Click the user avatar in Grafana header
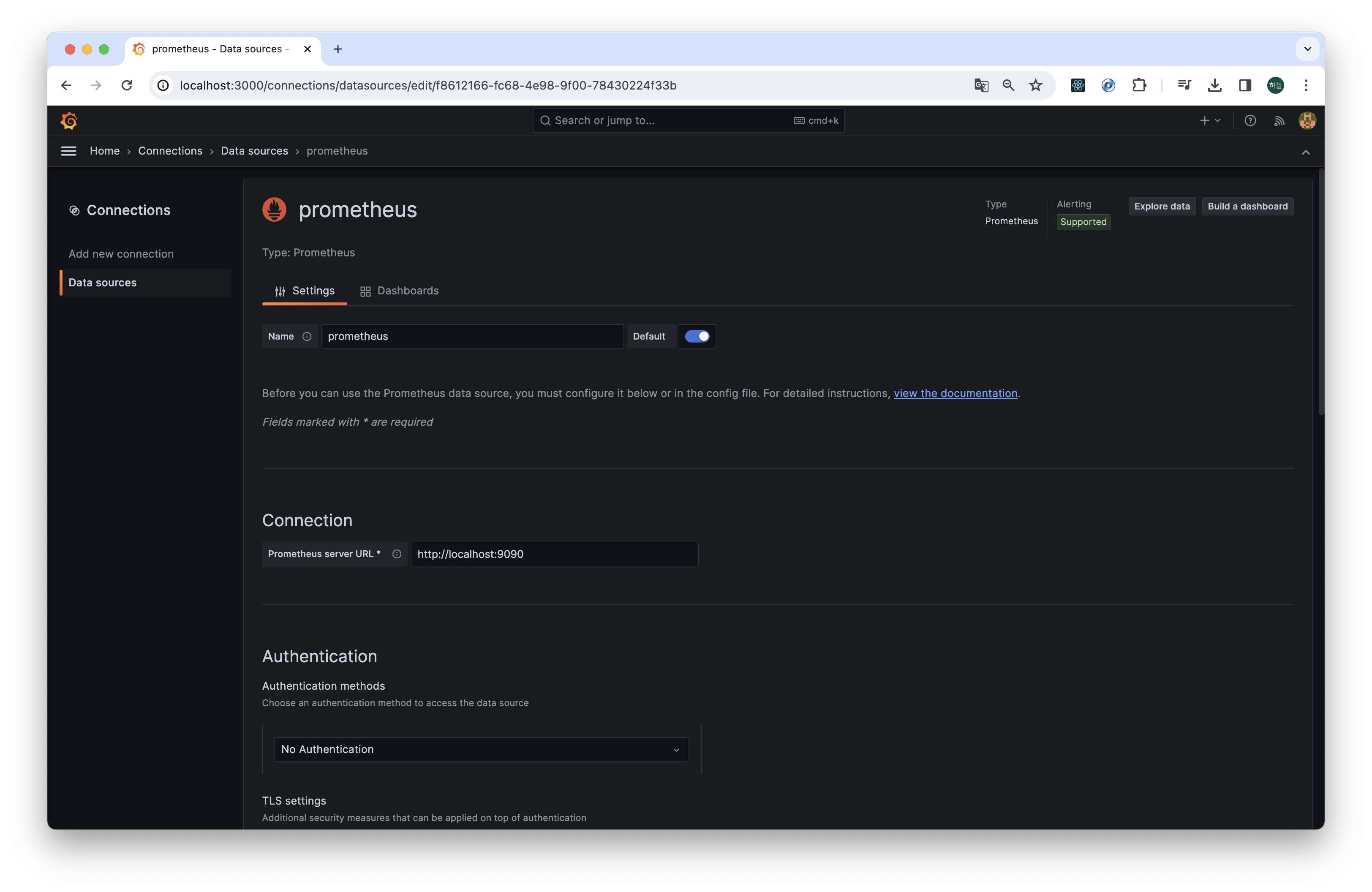The image size is (1372, 892). [x=1307, y=120]
